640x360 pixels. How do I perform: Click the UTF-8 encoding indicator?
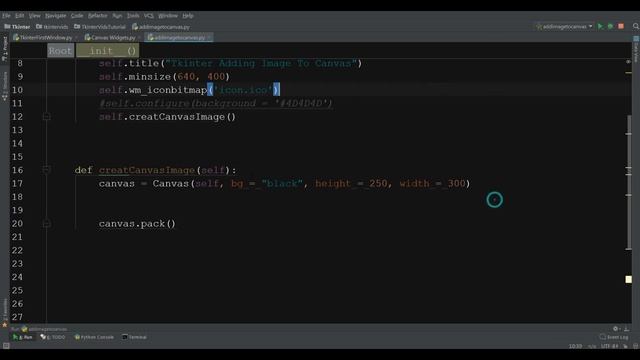pos(609,346)
